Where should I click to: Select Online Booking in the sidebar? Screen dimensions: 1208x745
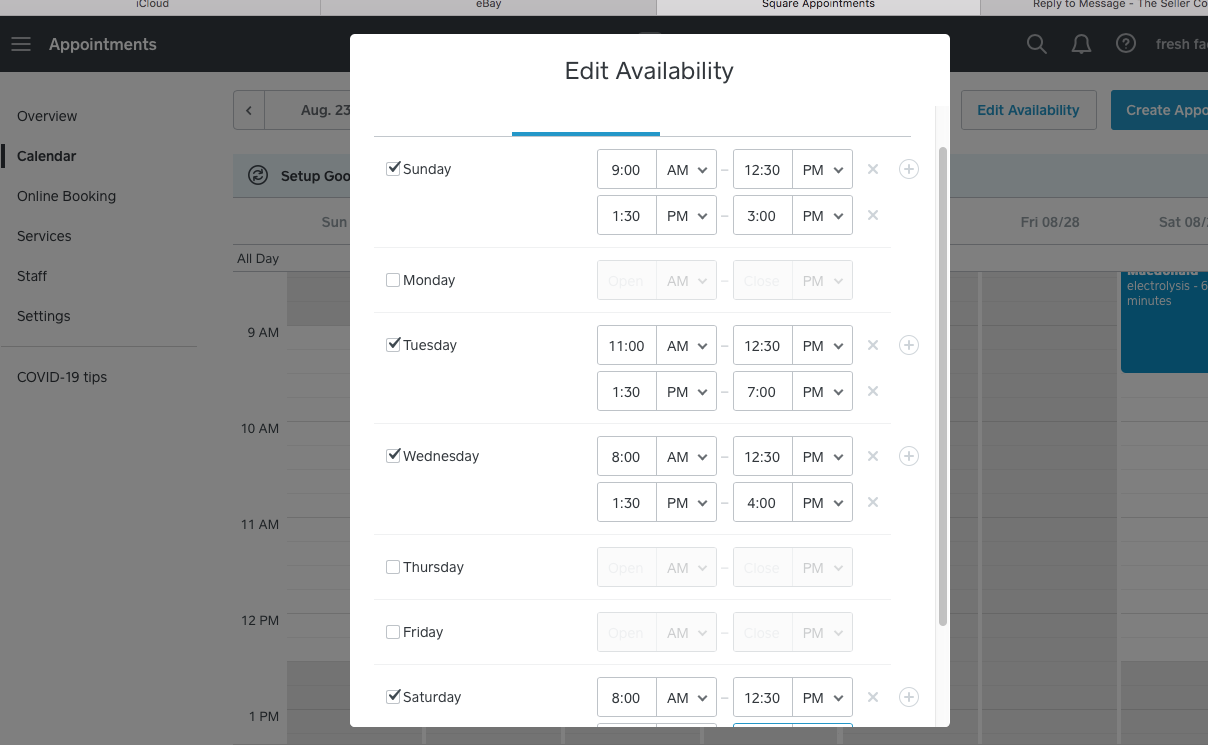click(x=65, y=196)
